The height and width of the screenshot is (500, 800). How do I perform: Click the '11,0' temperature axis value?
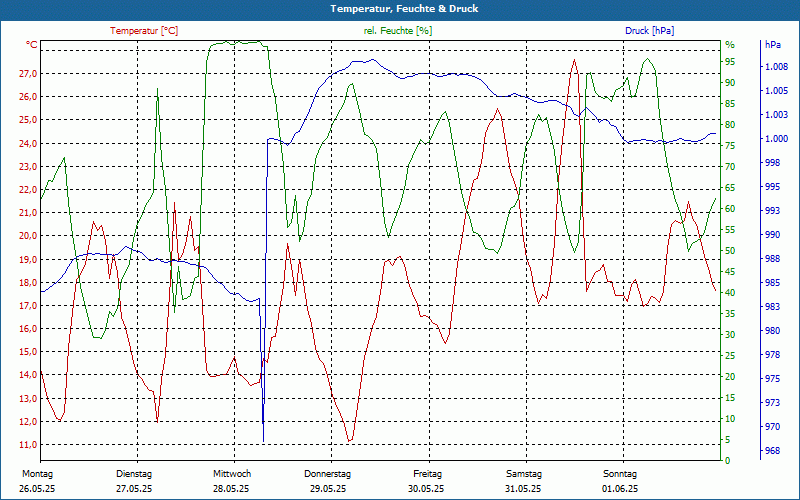28,444
